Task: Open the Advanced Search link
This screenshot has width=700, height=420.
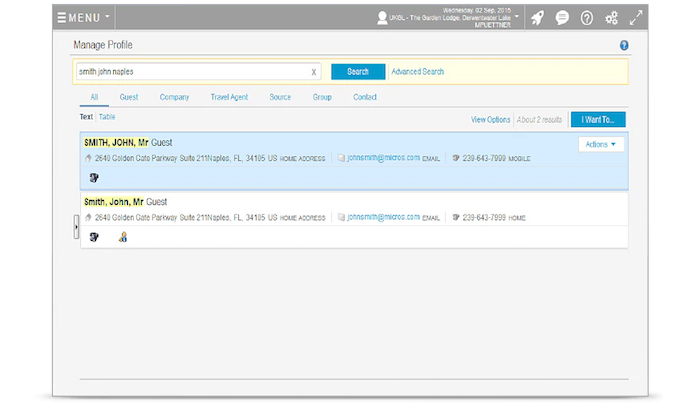Action: [418, 72]
